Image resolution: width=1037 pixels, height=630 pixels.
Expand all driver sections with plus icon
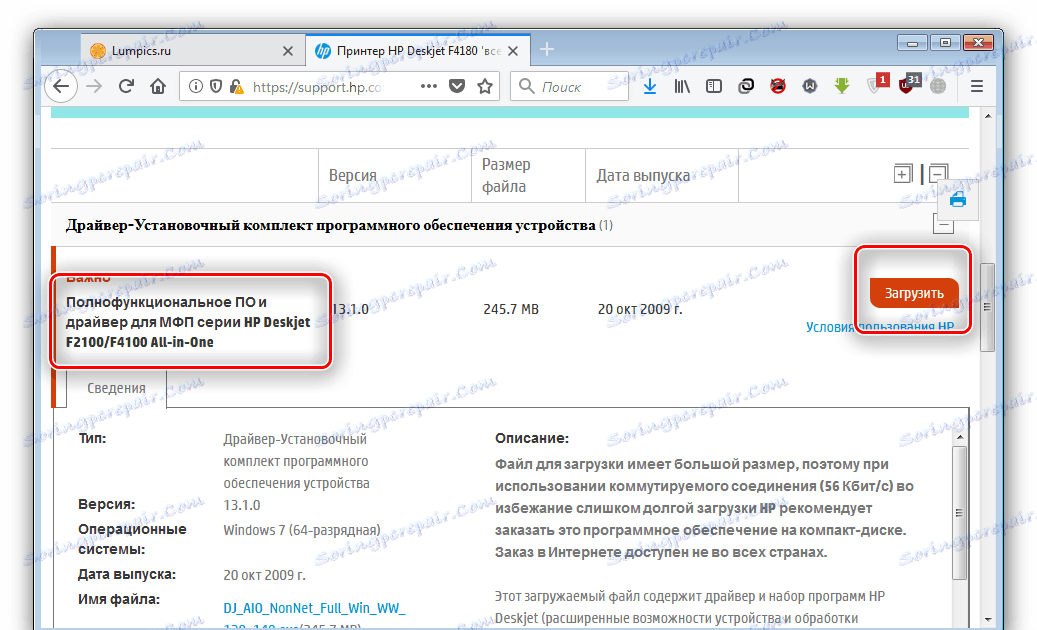click(903, 174)
